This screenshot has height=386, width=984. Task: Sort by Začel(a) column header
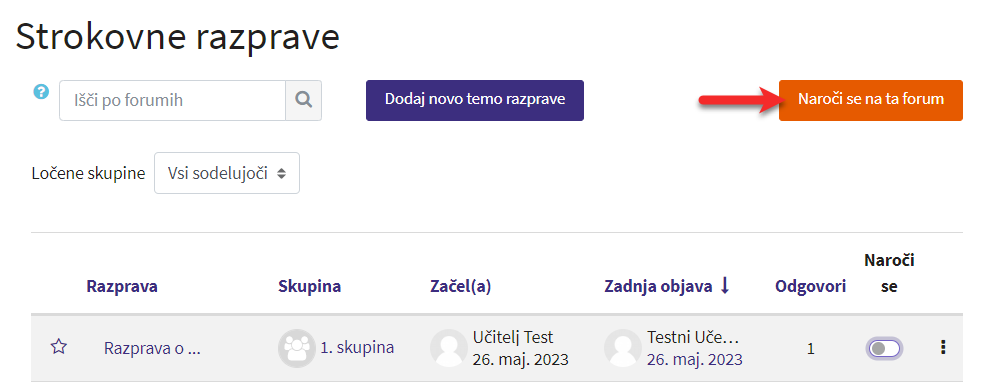[x=461, y=287]
